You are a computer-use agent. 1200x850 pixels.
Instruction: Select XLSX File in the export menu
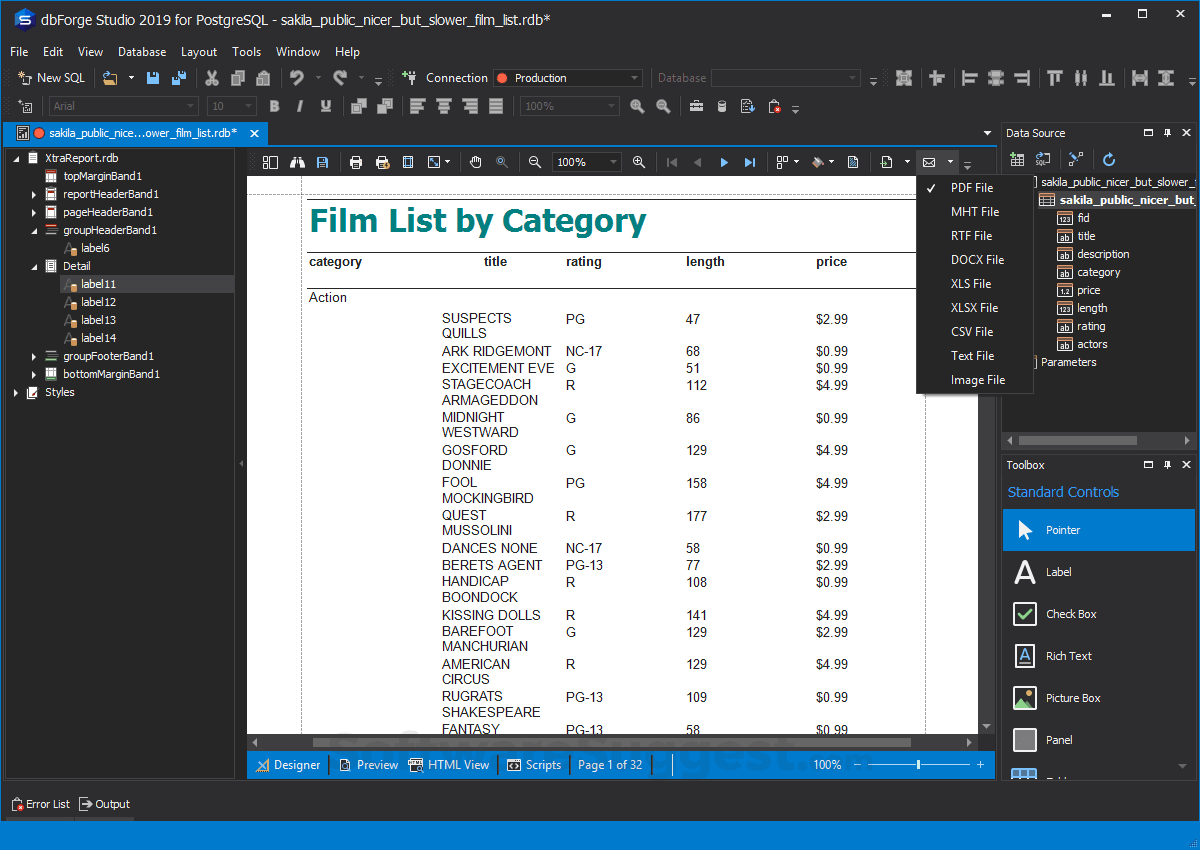974,308
